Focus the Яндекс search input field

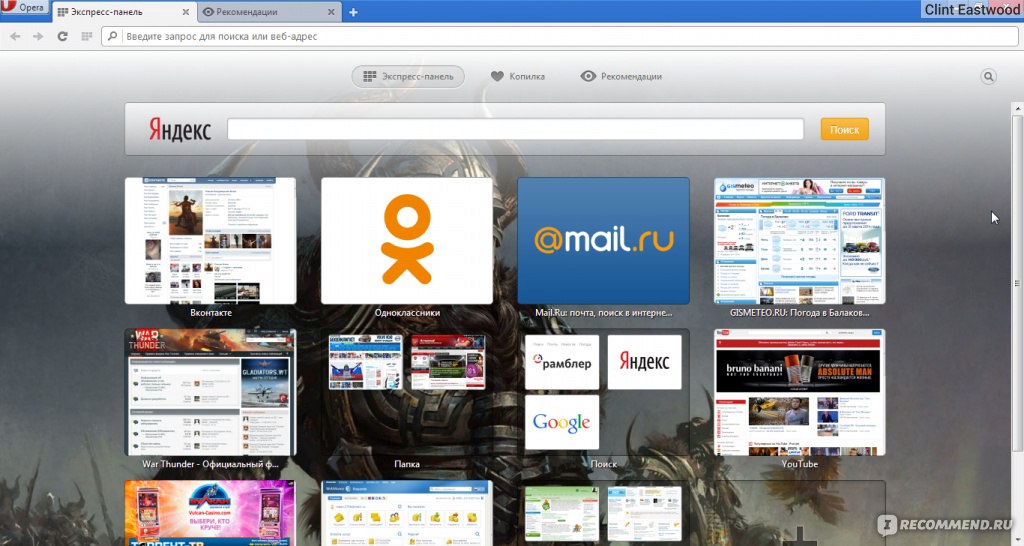(x=515, y=129)
